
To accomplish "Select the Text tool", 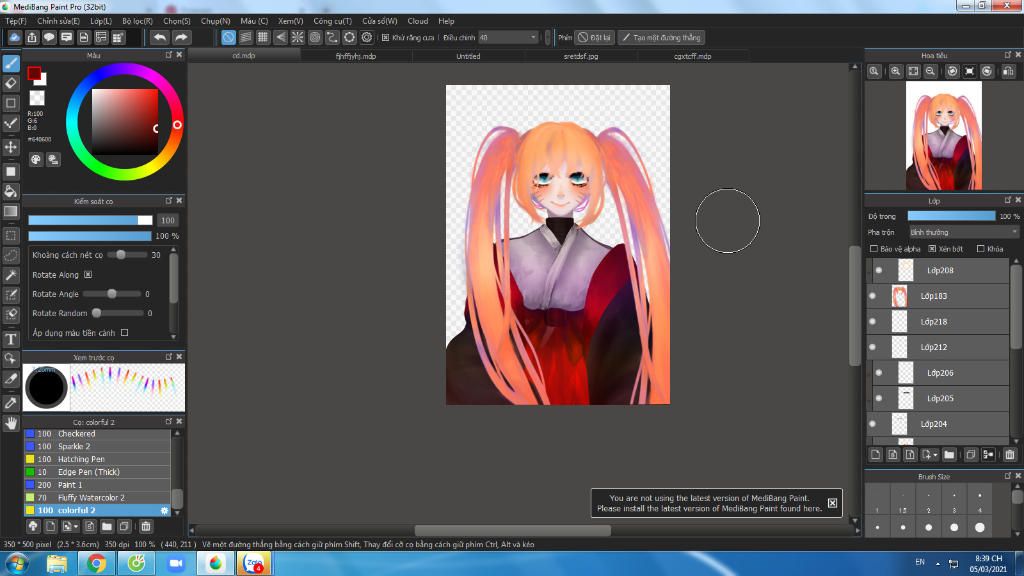I will [11, 339].
